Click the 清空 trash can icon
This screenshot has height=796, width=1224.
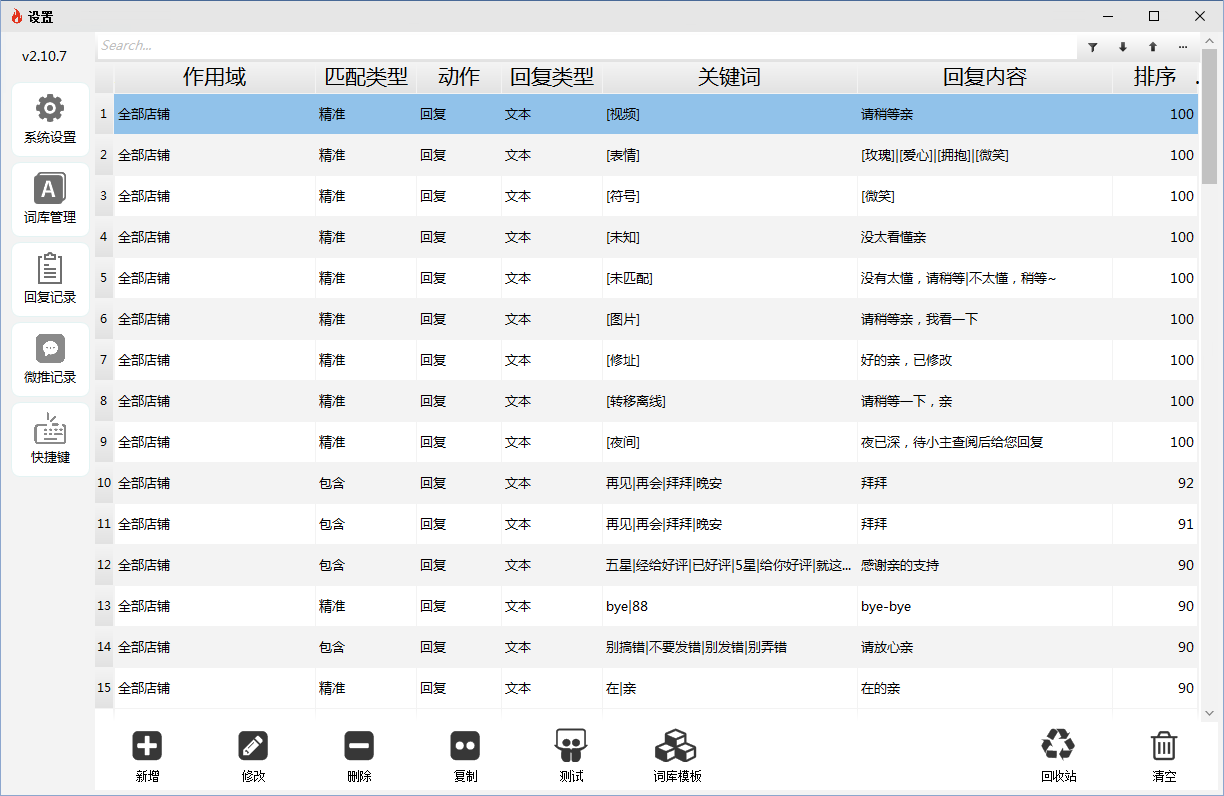[1163, 745]
